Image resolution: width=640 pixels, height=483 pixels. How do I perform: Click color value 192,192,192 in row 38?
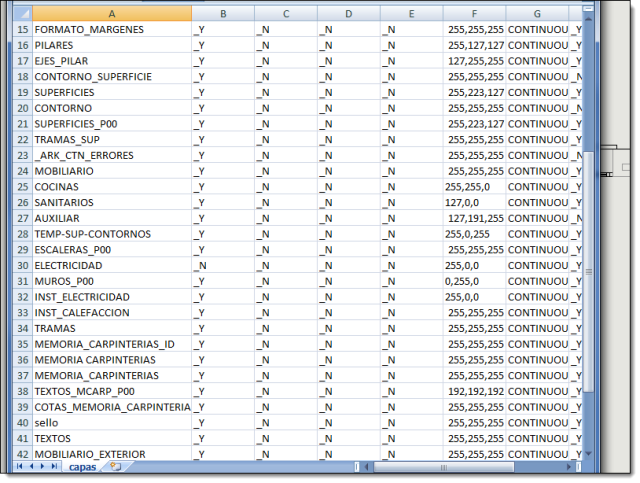coord(474,391)
